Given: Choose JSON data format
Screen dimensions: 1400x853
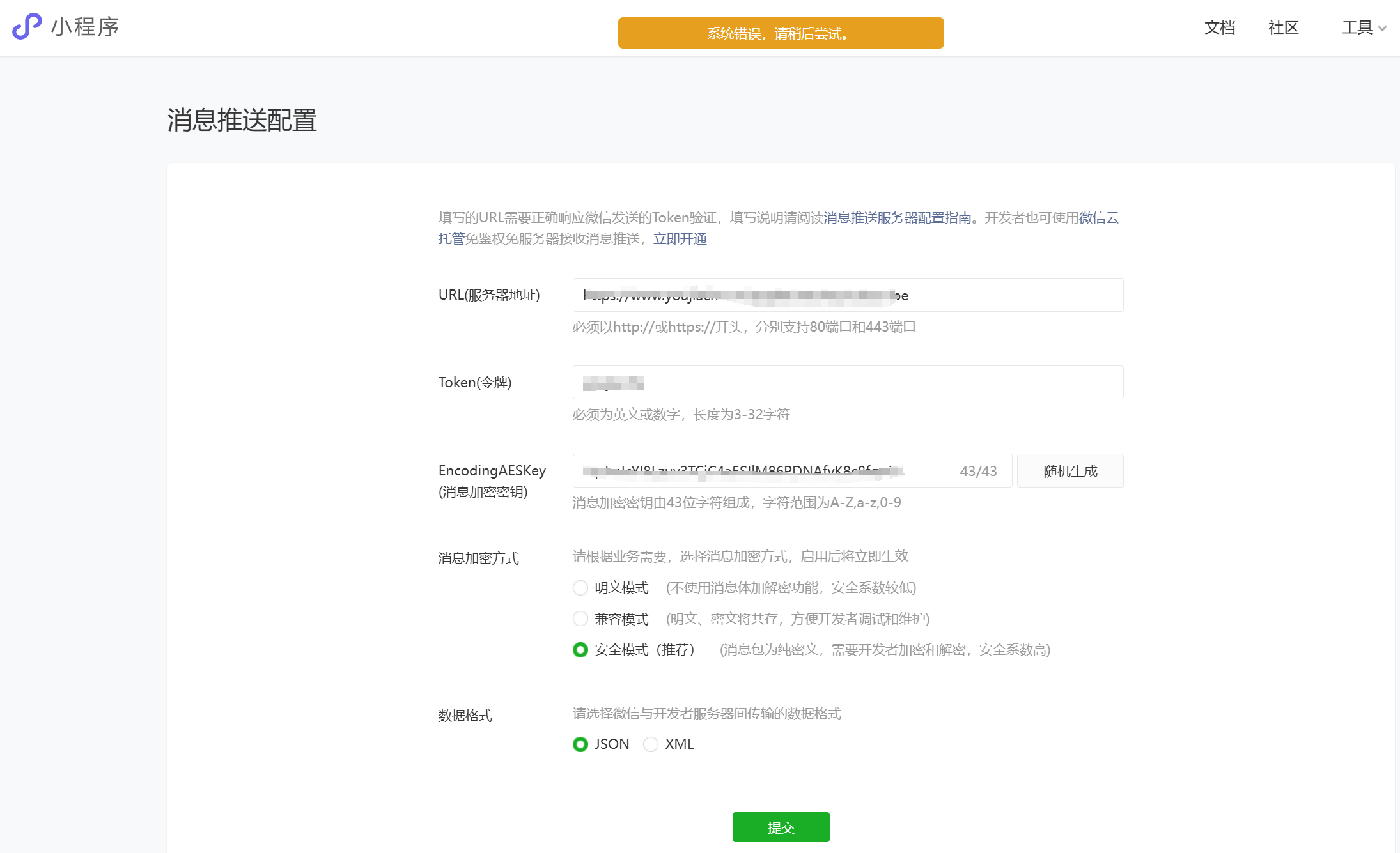Looking at the screenshot, I should pos(580,744).
